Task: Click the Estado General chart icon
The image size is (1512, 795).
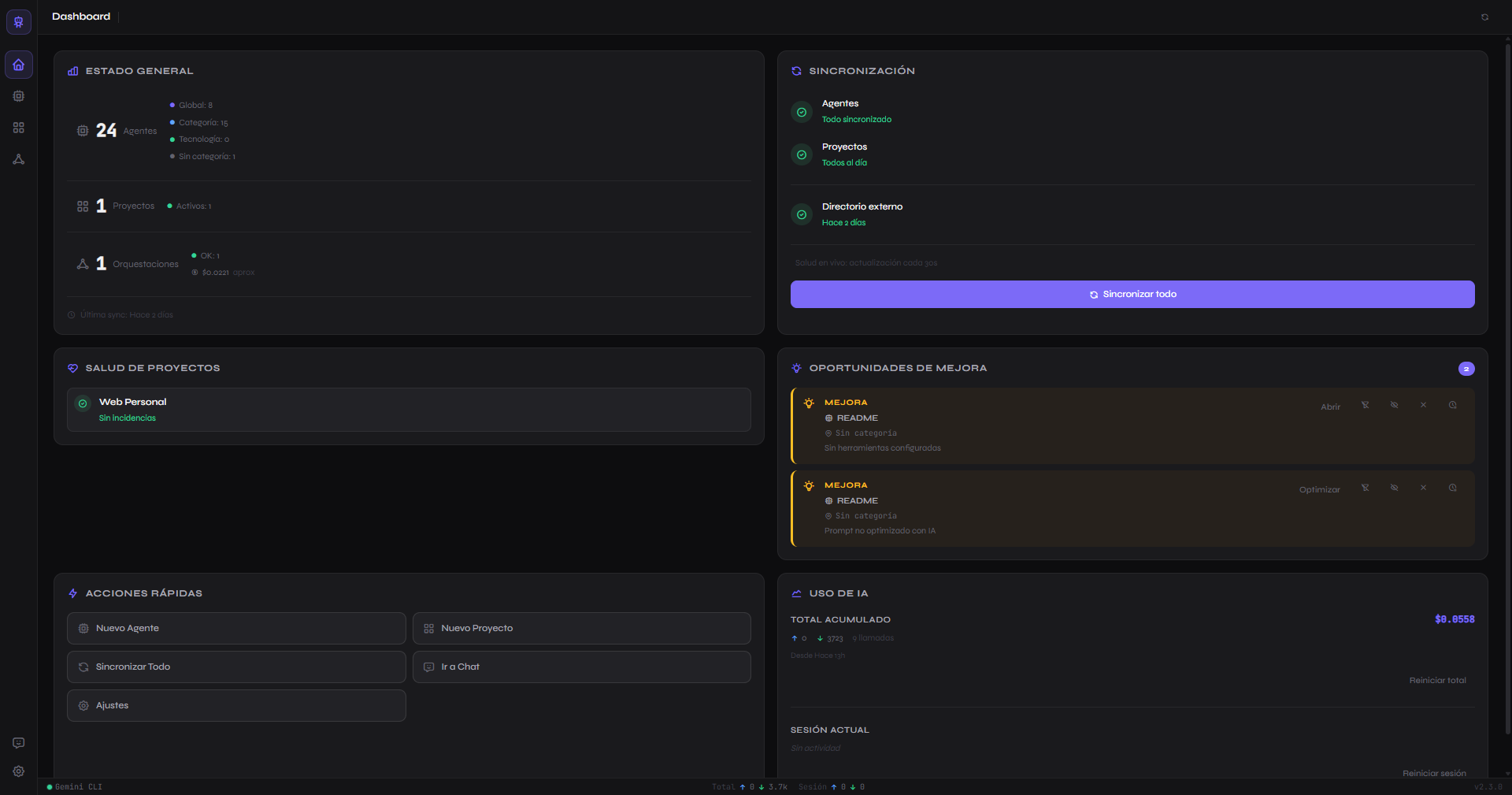Action: tap(73, 71)
